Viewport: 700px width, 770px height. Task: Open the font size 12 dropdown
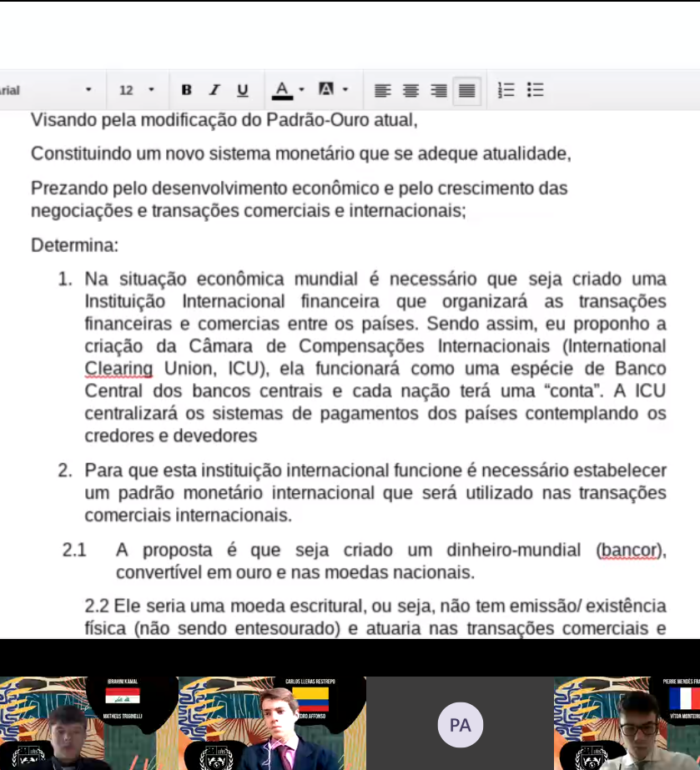point(137,90)
